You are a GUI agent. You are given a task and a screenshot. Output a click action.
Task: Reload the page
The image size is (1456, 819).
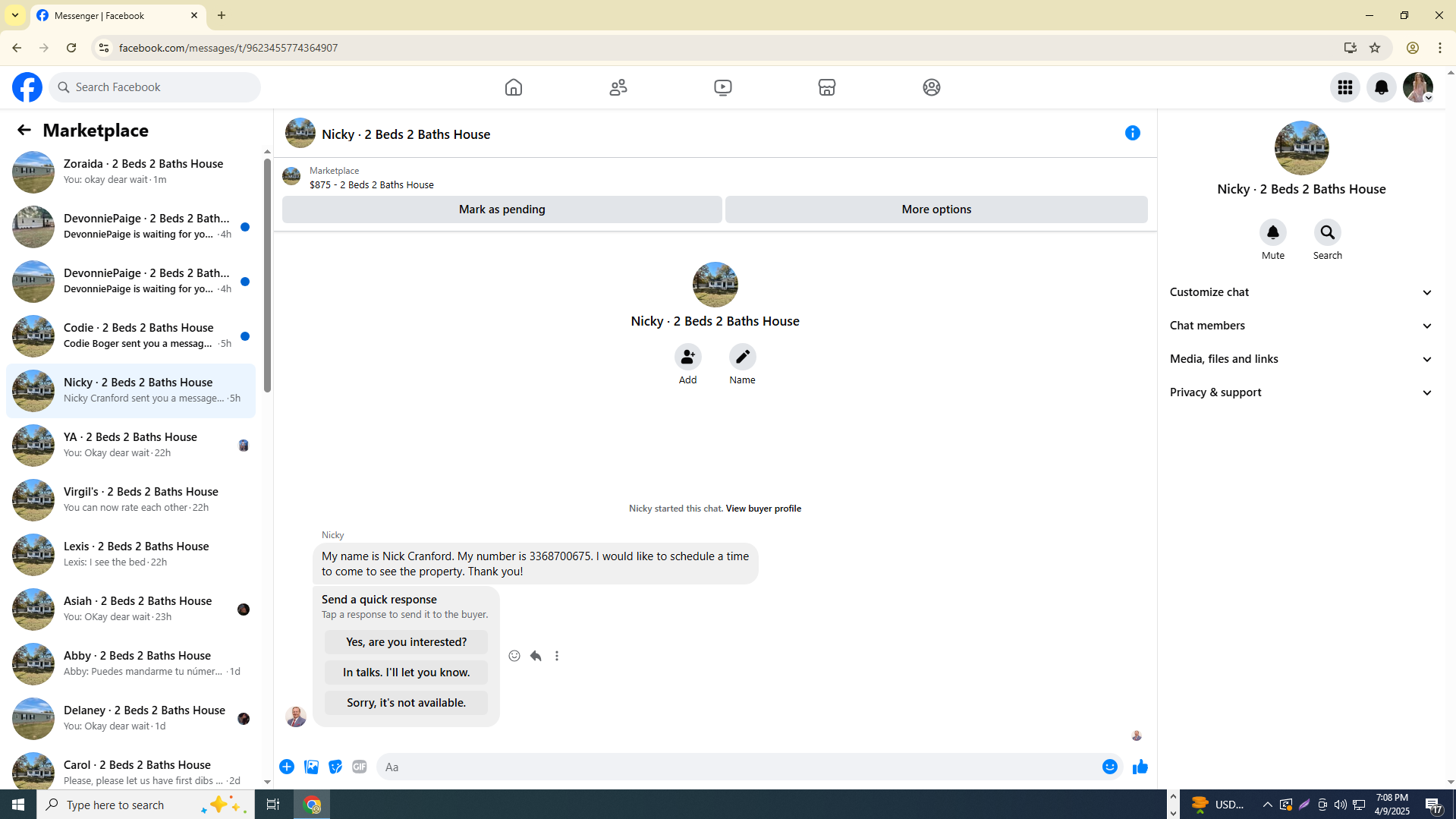pos(71,48)
